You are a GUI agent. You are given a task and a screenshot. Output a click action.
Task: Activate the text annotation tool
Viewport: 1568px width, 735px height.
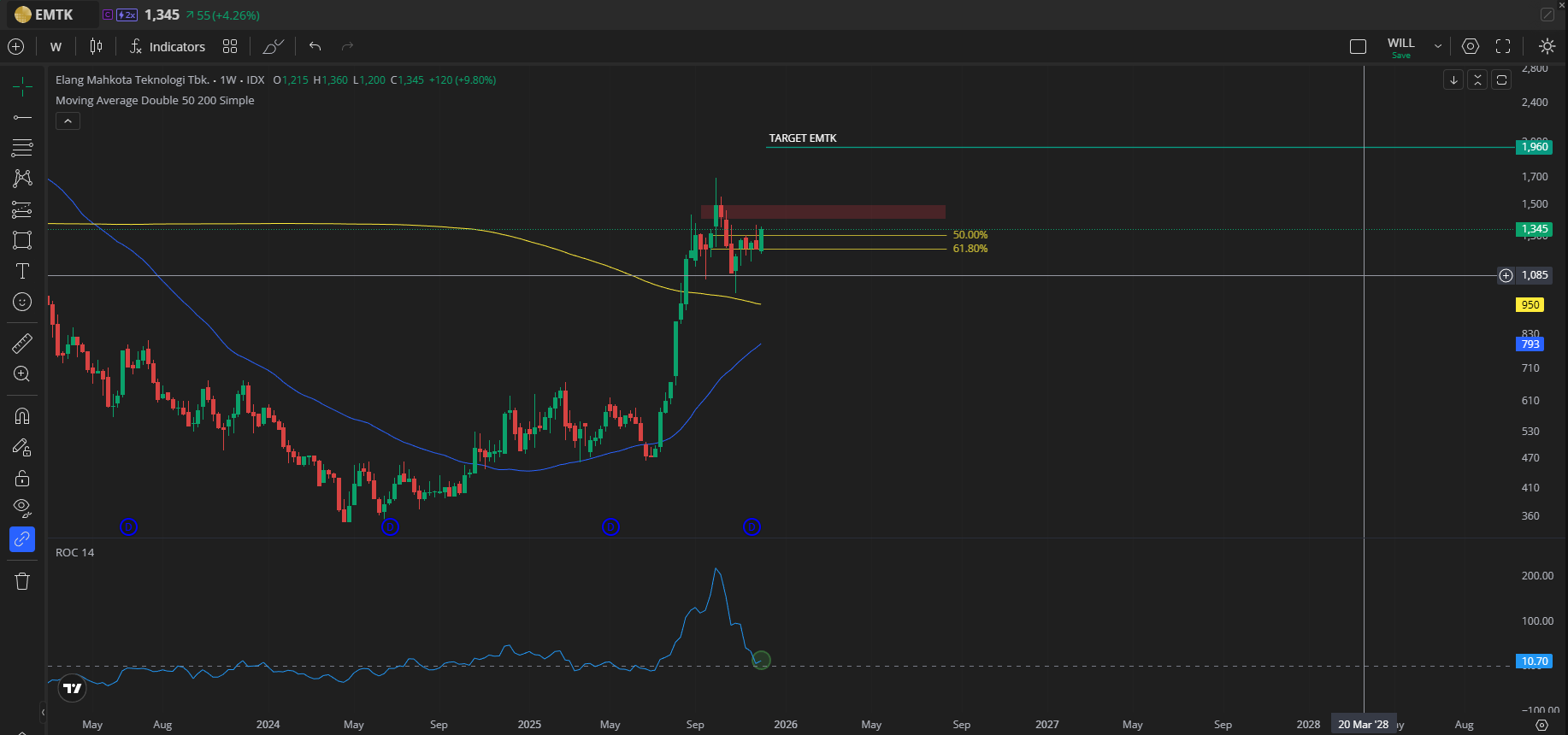pos(22,271)
